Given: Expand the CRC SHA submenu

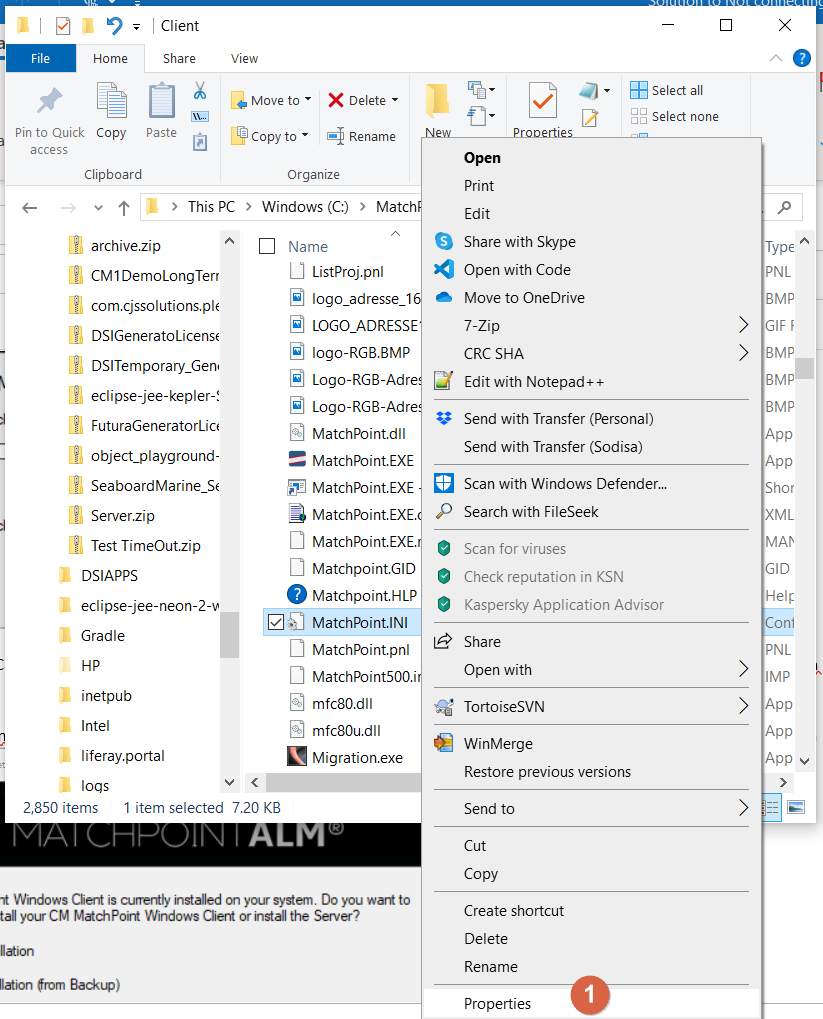Looking at the screenshot, I should [743, 353].
